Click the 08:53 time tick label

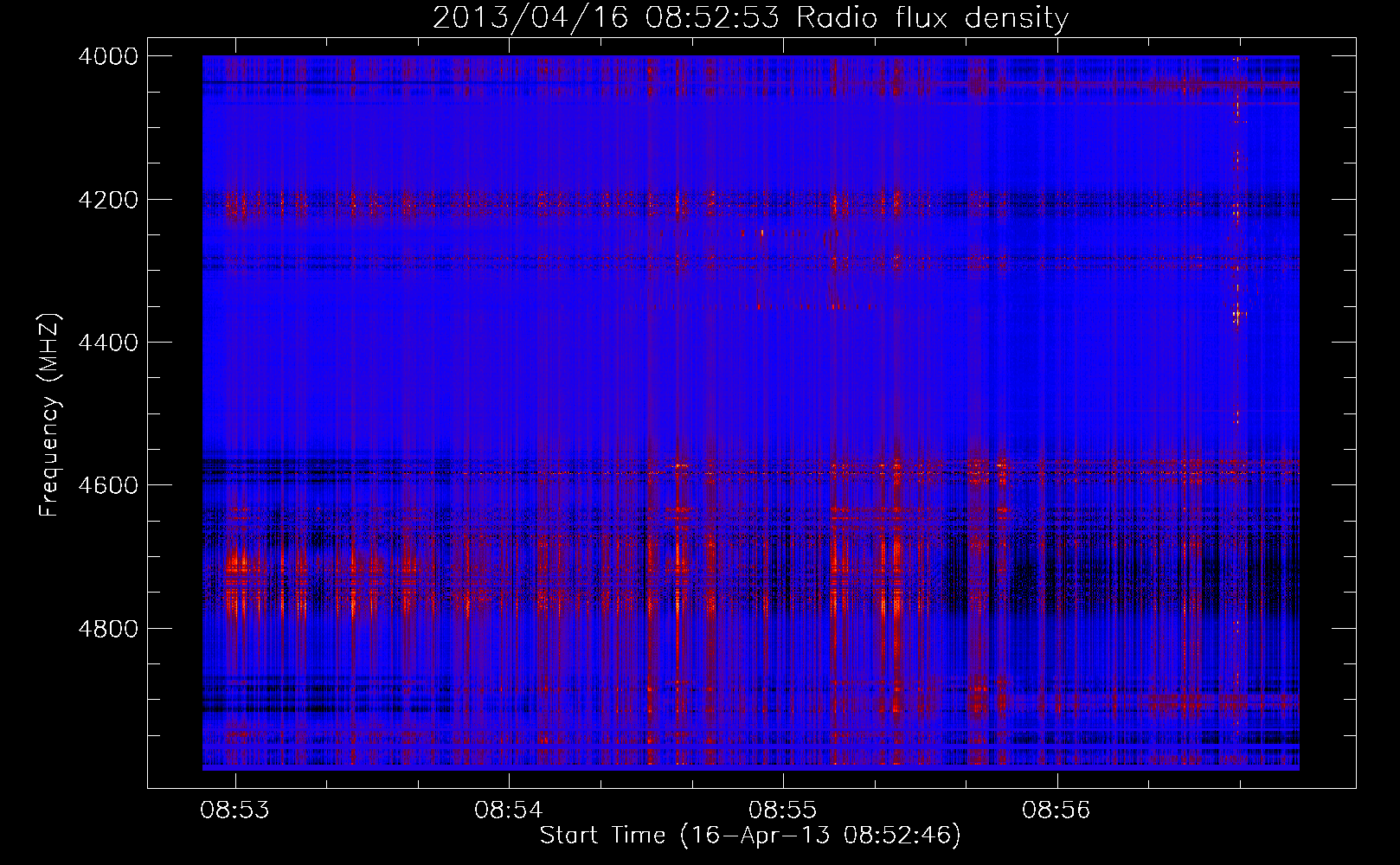pyautogui.click(x=234, y=810)
